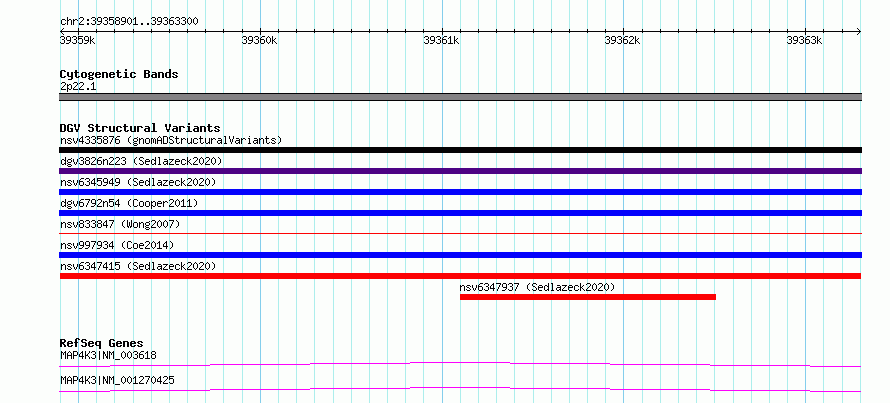Image resolution: width=890 pixels, height=403 pixels.
Task: Click the magenta NM_003618 transcript line
Action: pos(460,364)
